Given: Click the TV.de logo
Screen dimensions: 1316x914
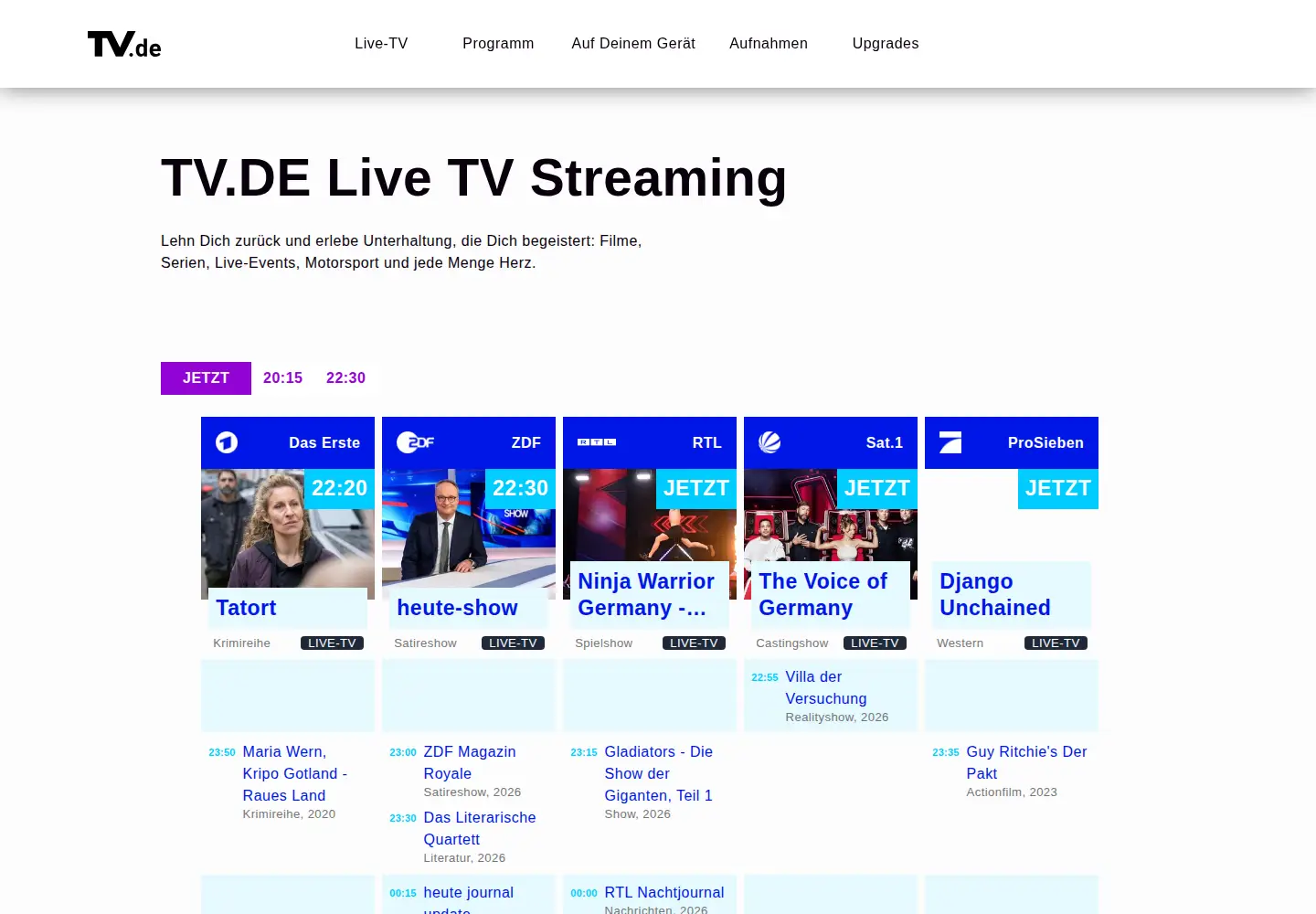Looking at the screenshot, I should (x=124, y=44).
